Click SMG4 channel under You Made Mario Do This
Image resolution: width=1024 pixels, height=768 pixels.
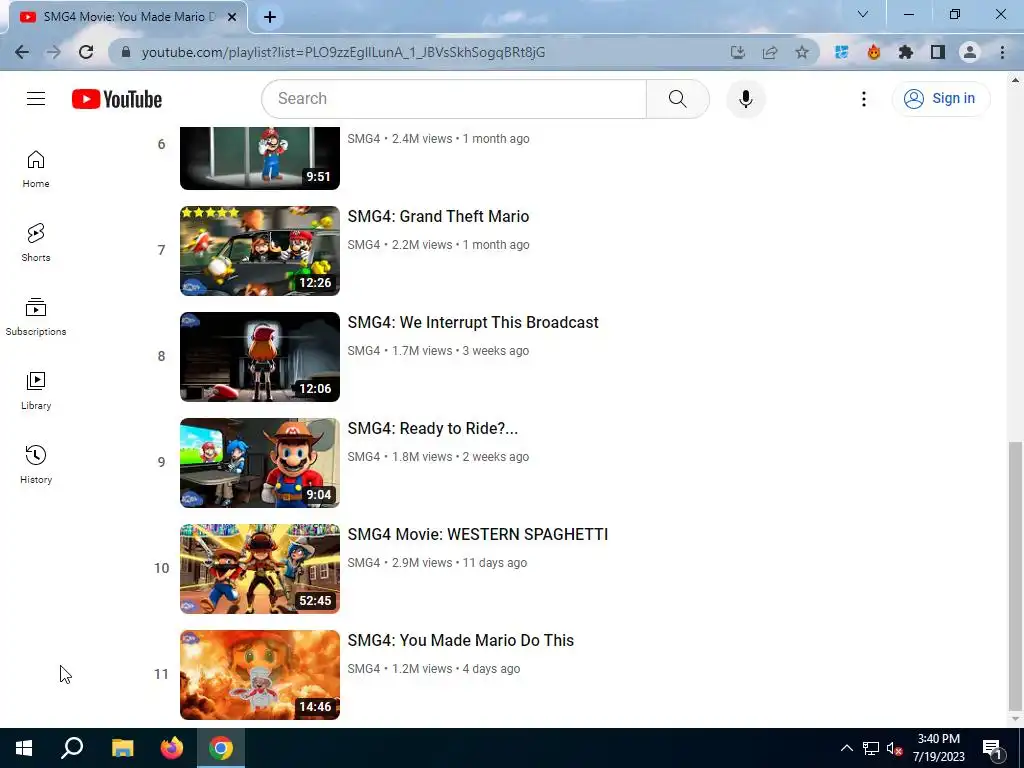tap(364, 669)
